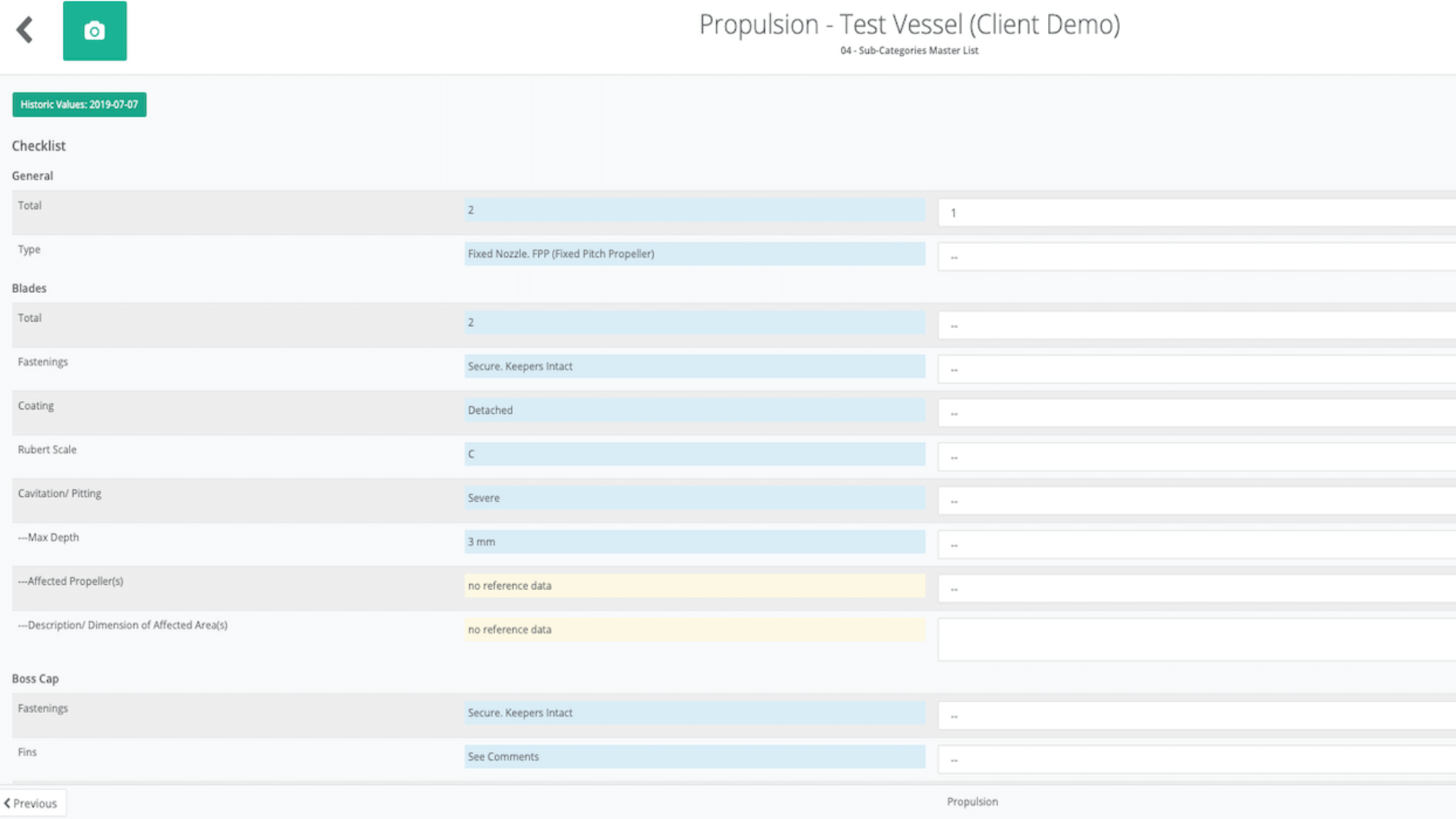Go to the Previous section
The width and height of the screenshot is (1456, 819).
[33, 803]
